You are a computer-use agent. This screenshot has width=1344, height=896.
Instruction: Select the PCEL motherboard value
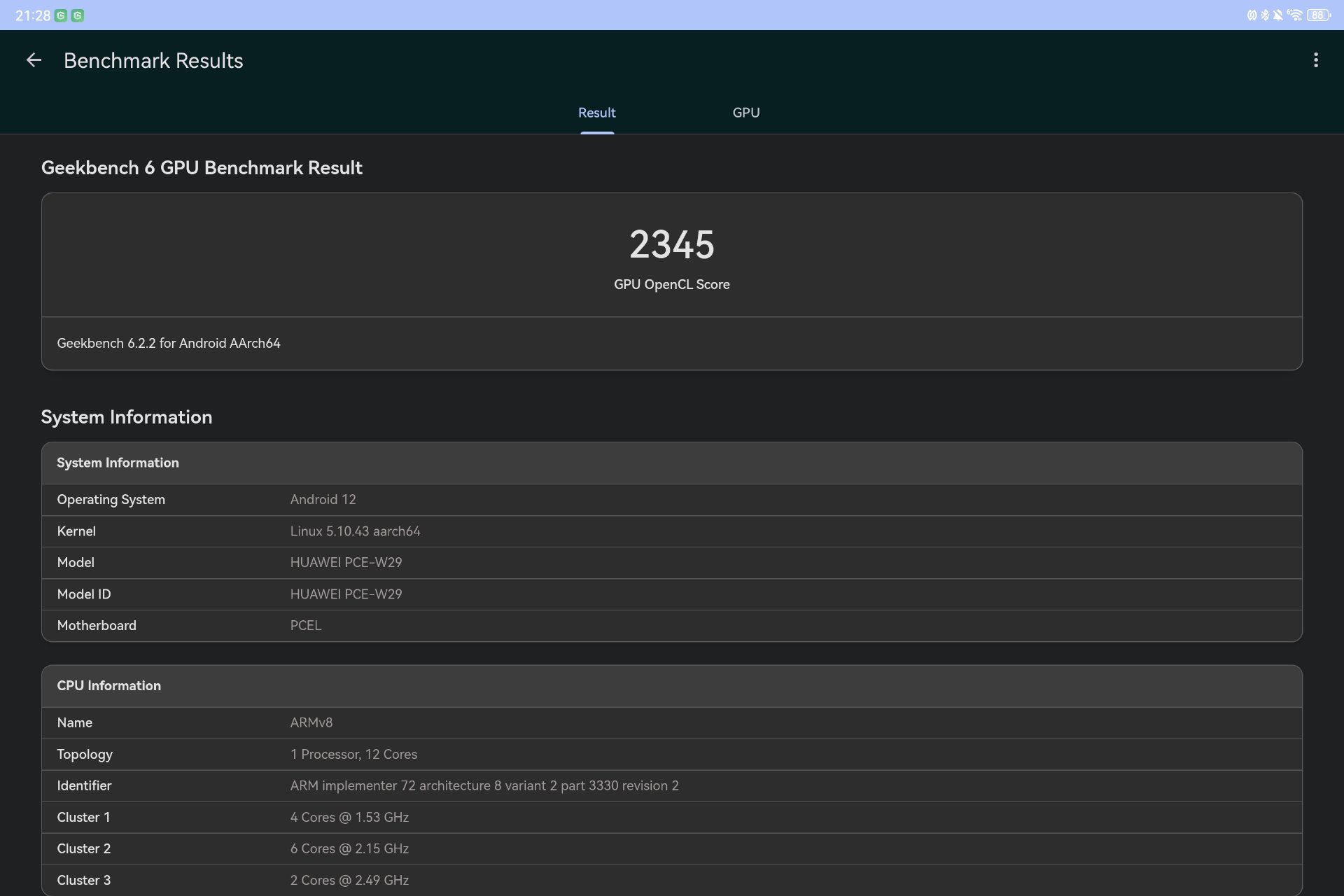[306, 626]
